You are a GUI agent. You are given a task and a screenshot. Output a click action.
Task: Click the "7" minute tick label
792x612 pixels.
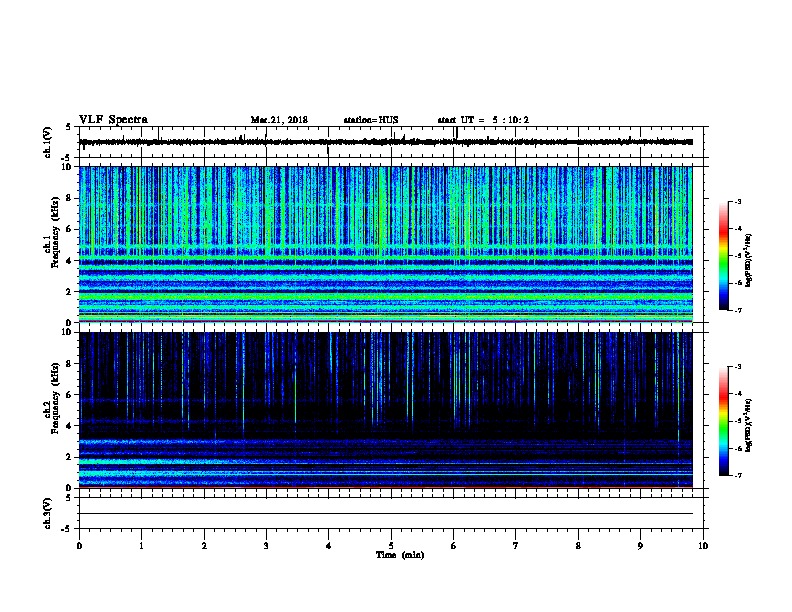tap(516, 546)
